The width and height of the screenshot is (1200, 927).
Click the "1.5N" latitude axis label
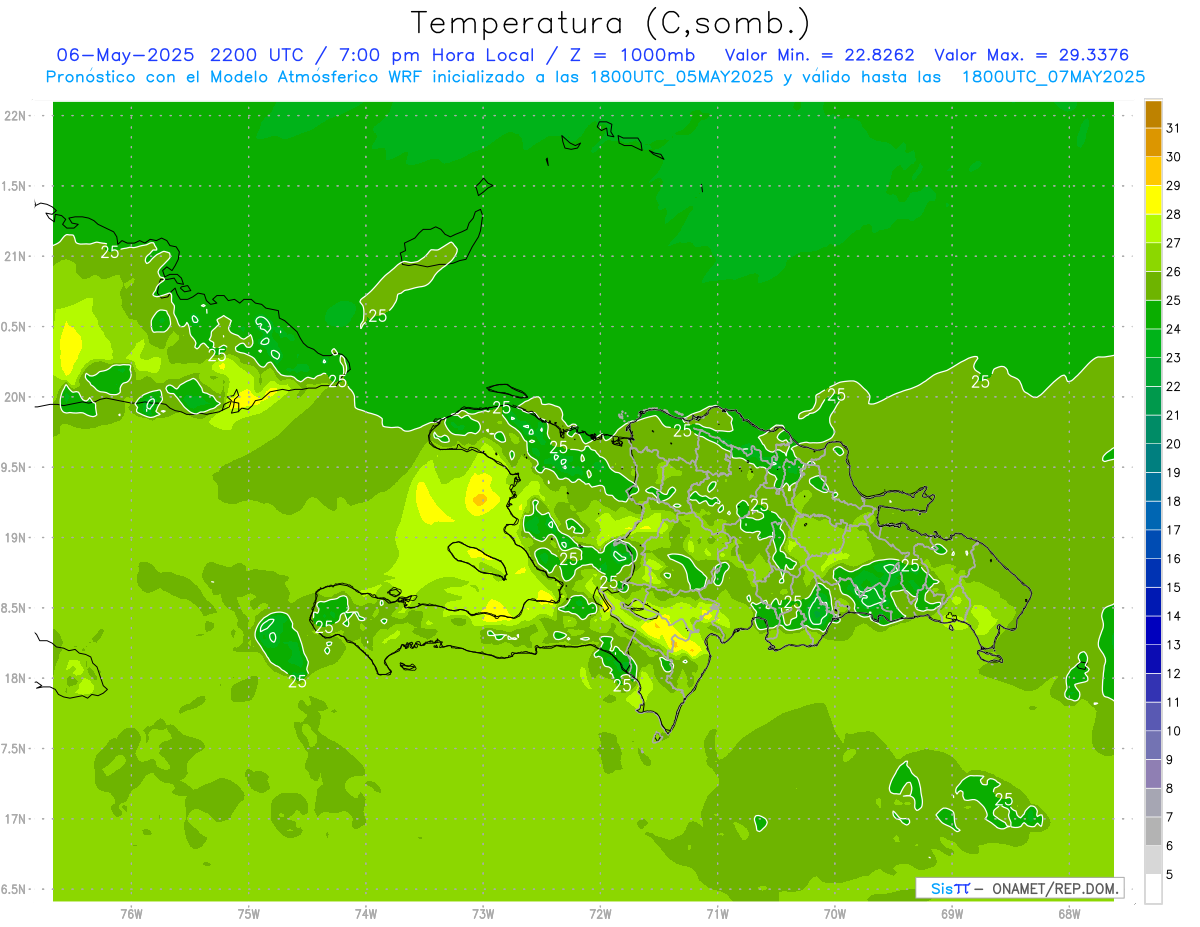pos(15,186)
